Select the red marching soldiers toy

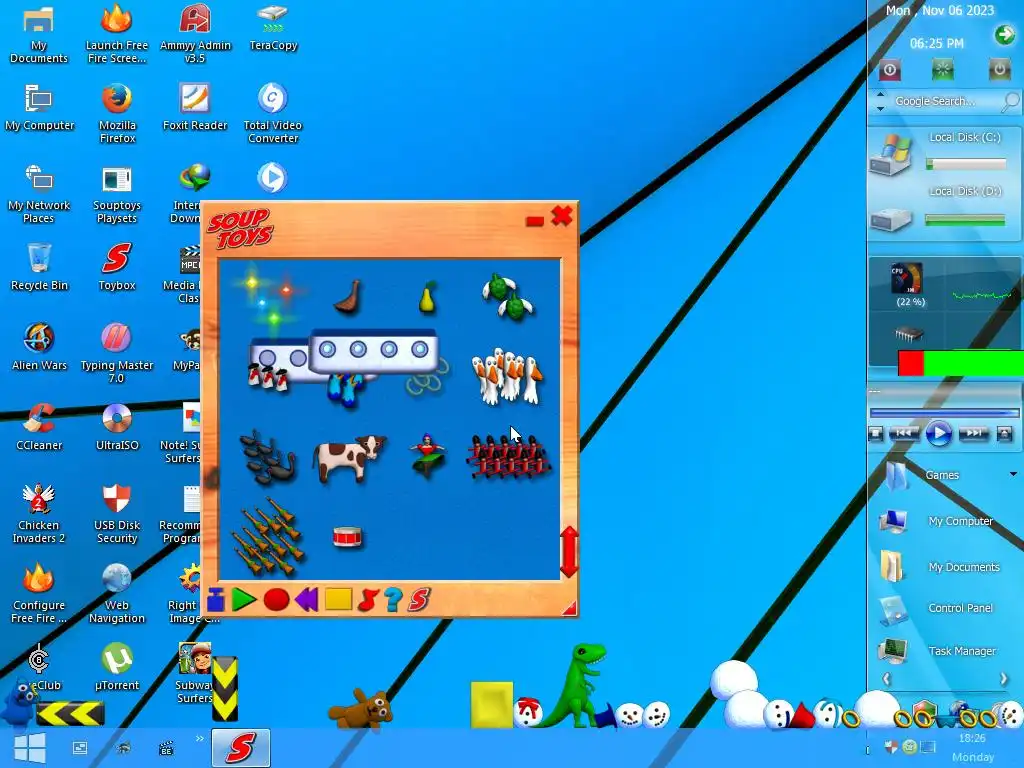point(508,457)
